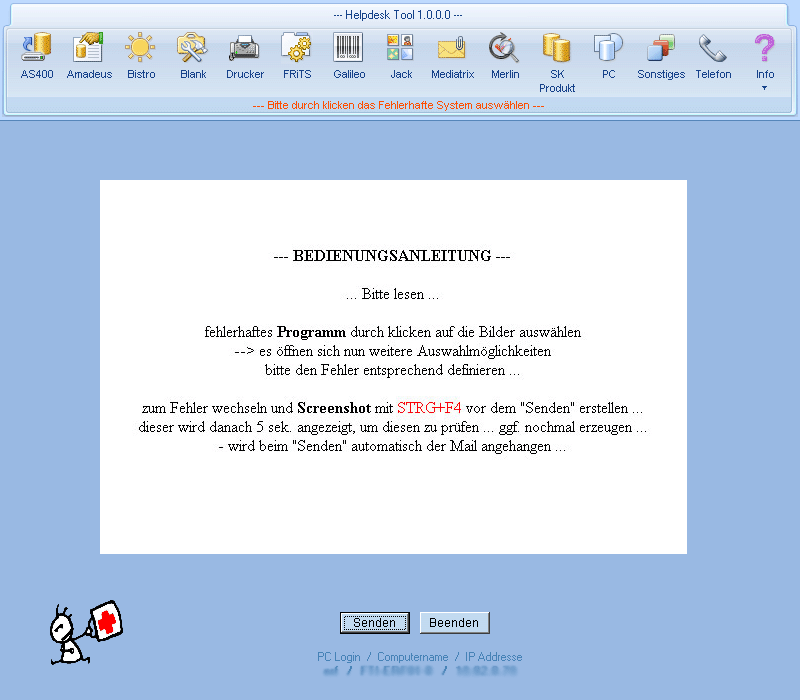Click the Beenden button

coord(454,623)
